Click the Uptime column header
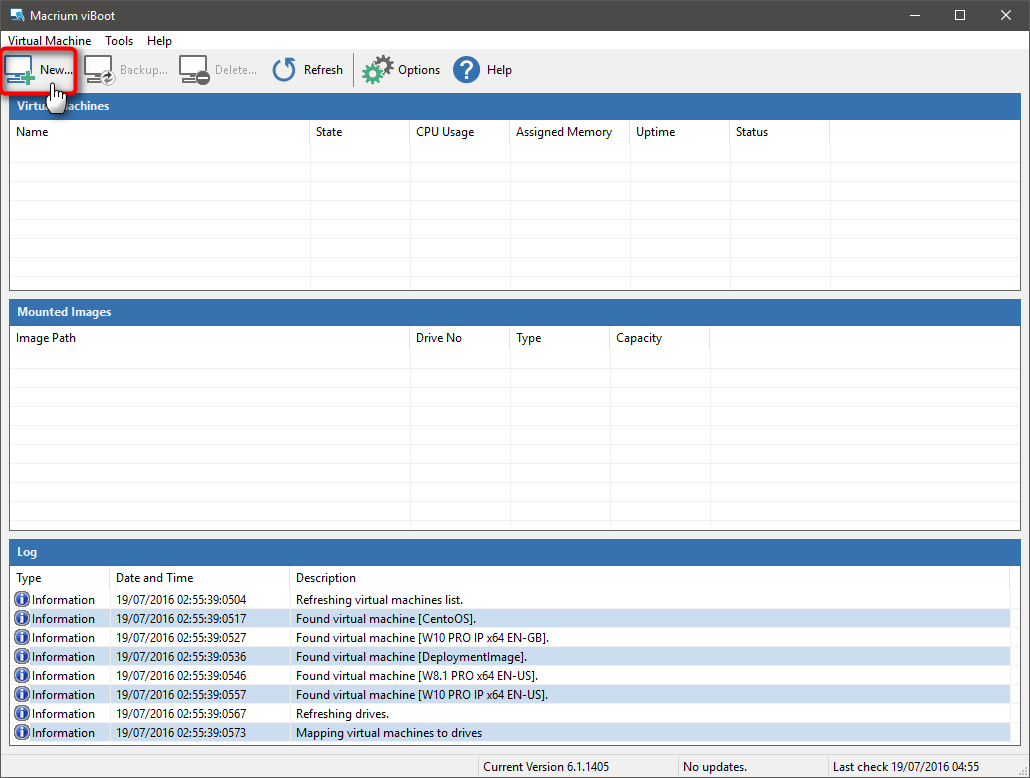Viewport: 1030px width, 778px height. point(680,132)
